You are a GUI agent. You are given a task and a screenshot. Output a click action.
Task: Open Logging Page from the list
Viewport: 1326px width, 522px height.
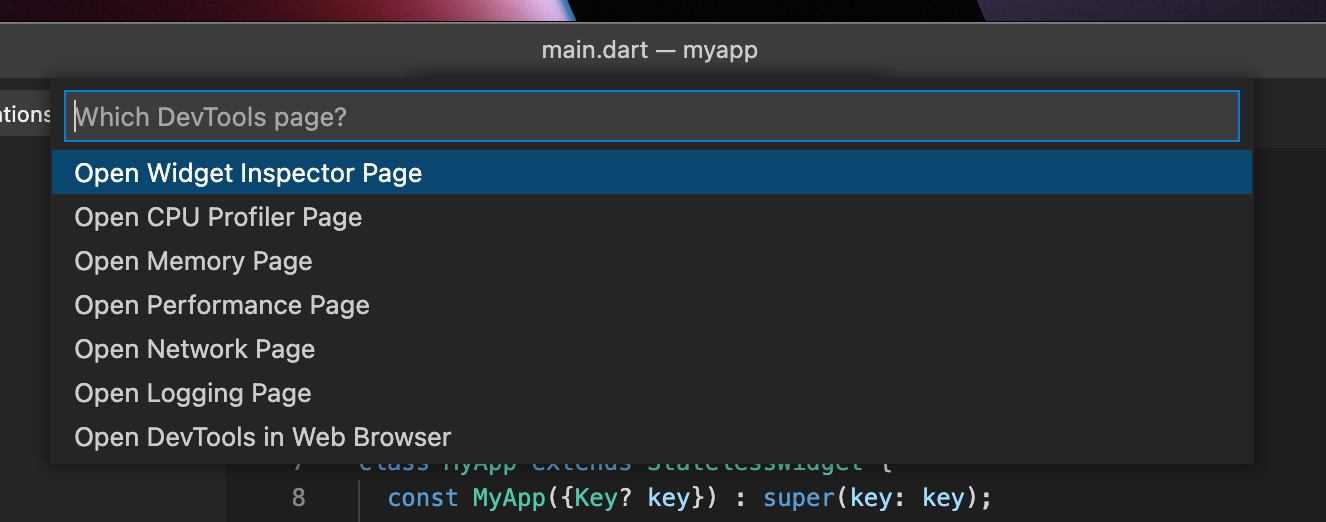tap(652, 393)
